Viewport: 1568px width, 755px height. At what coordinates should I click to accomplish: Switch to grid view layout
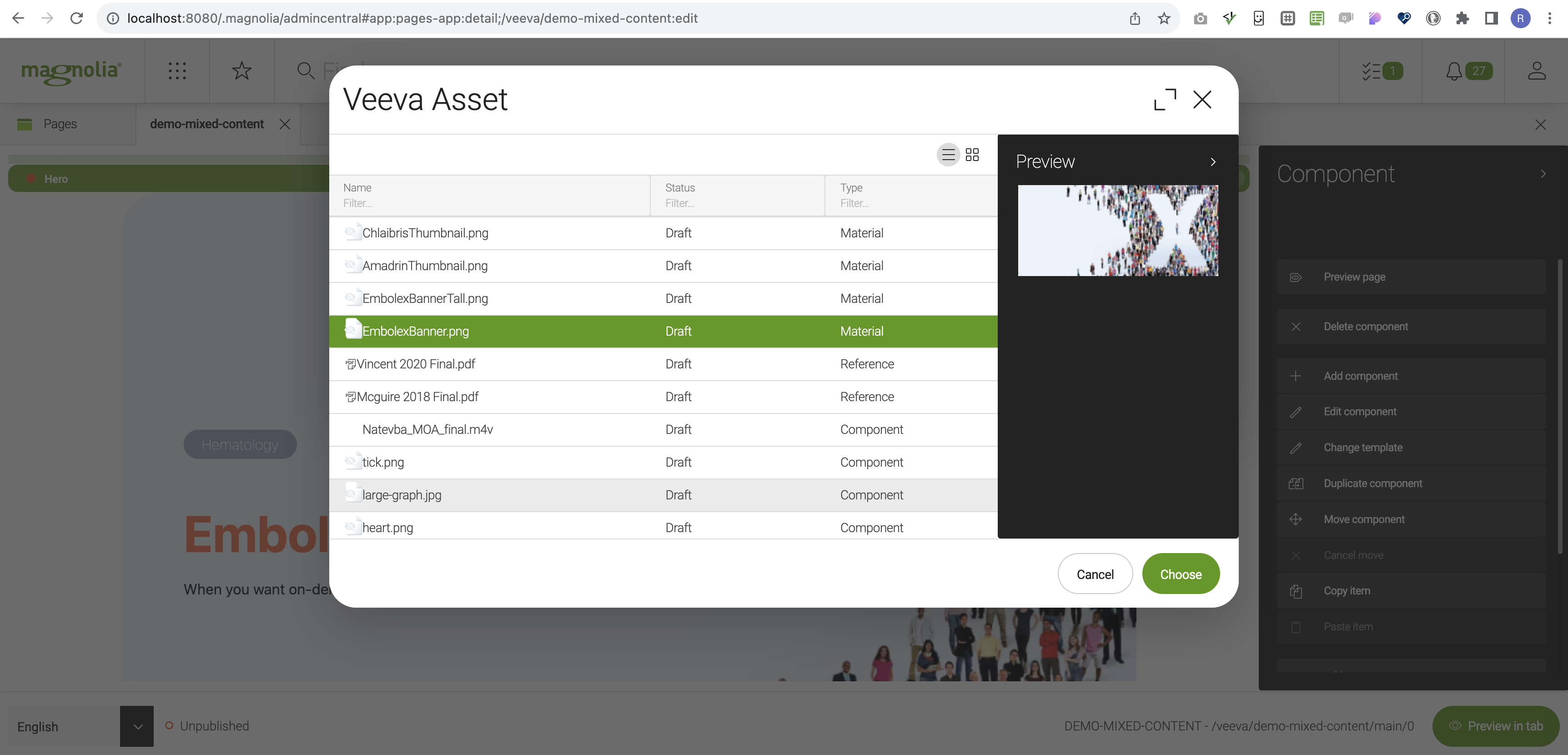(972, 155)
